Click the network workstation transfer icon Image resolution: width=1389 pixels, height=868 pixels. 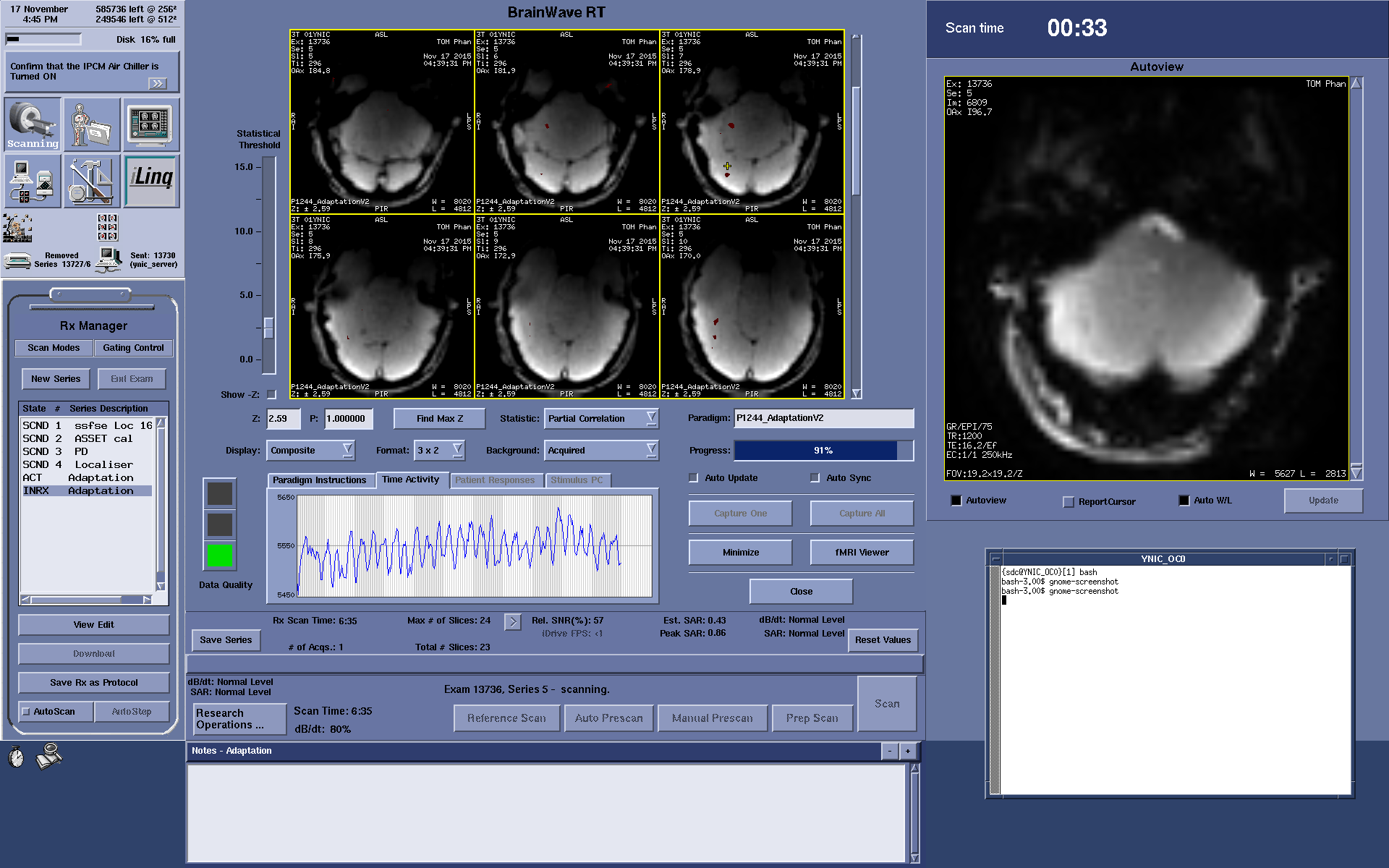coord(33,181)
